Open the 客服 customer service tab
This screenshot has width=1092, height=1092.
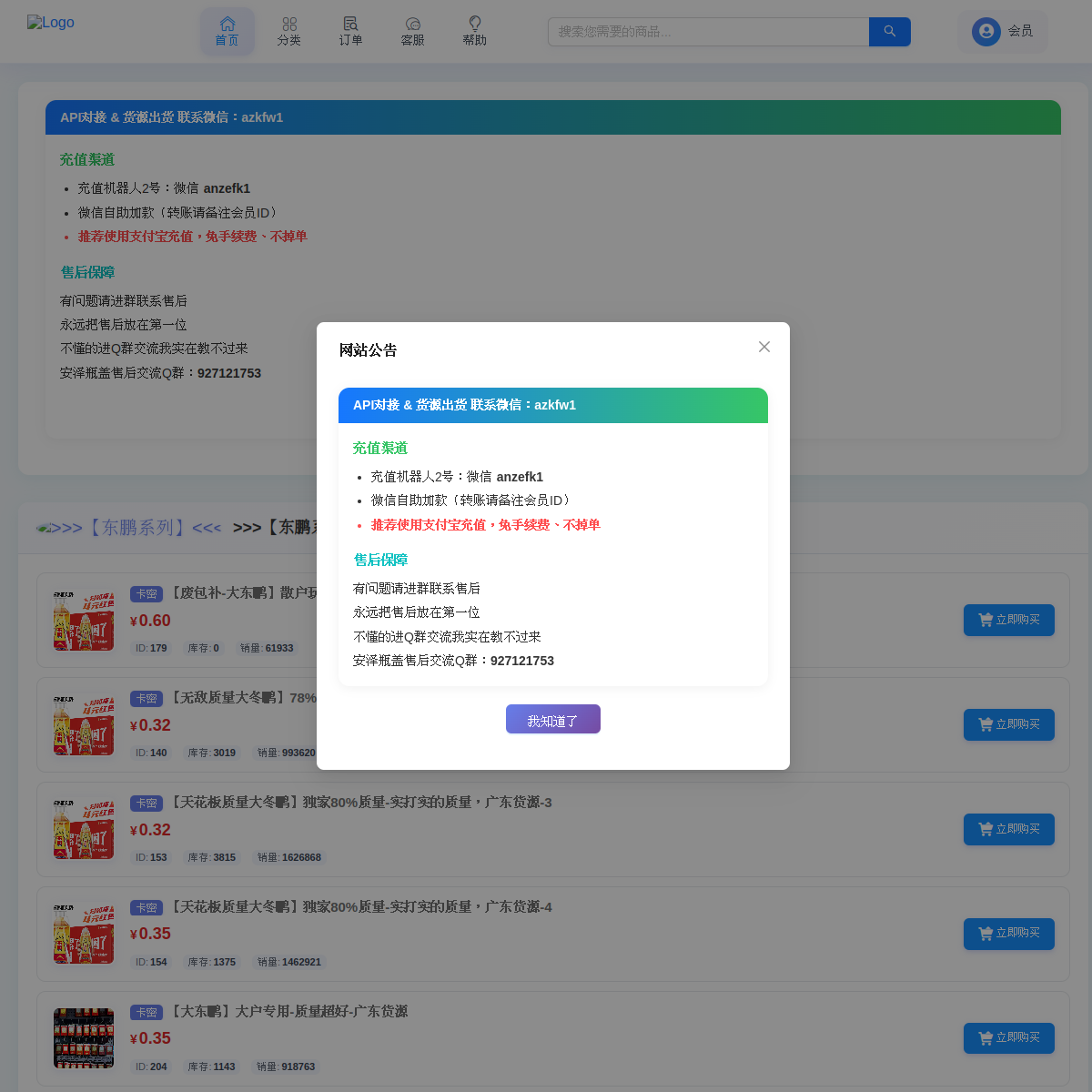[x=413, y=32]
